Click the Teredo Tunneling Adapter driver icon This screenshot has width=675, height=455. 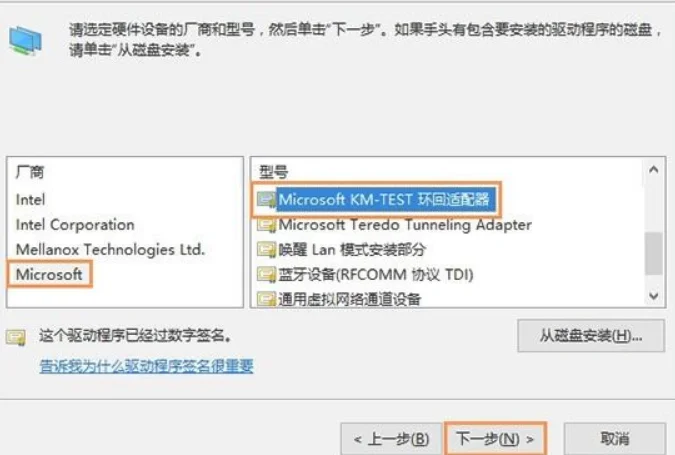coord(266,225)
